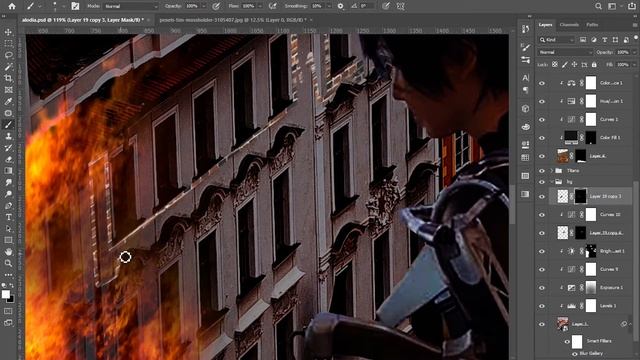The width and height of the screenshot is (640, 360).
Task: Hide the Color Fill 1 layer
Action: (542, 138)
